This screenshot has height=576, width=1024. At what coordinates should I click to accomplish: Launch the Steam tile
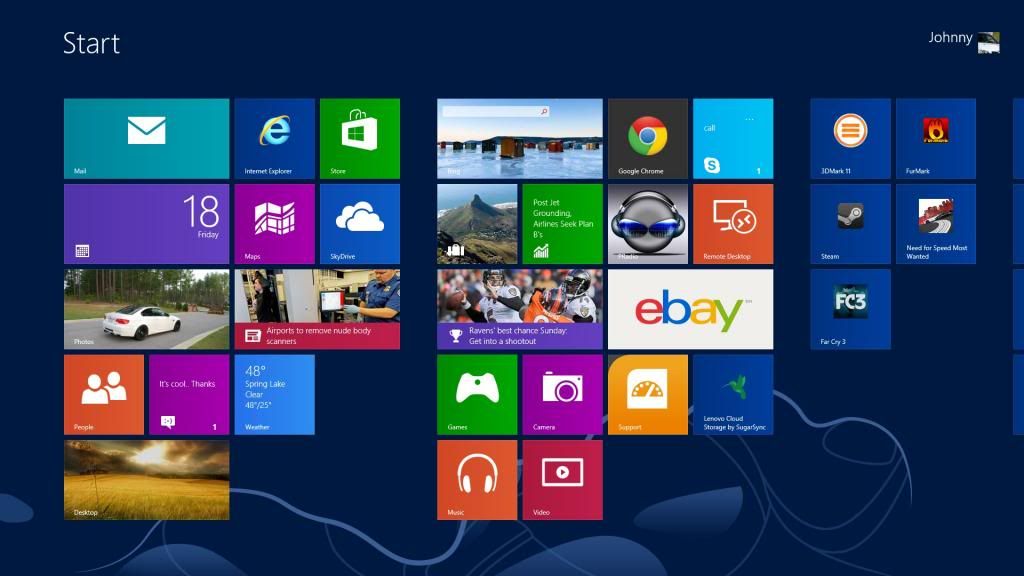point(850,224)
